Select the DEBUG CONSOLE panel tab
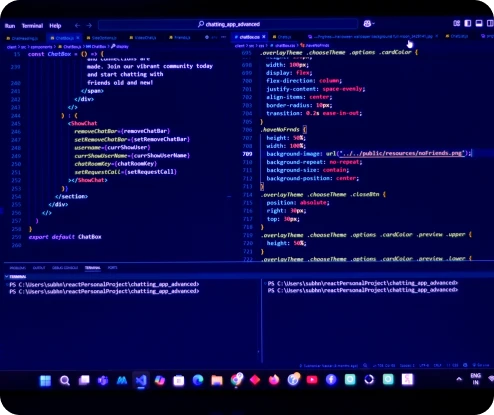 click(x=65, y=268)
